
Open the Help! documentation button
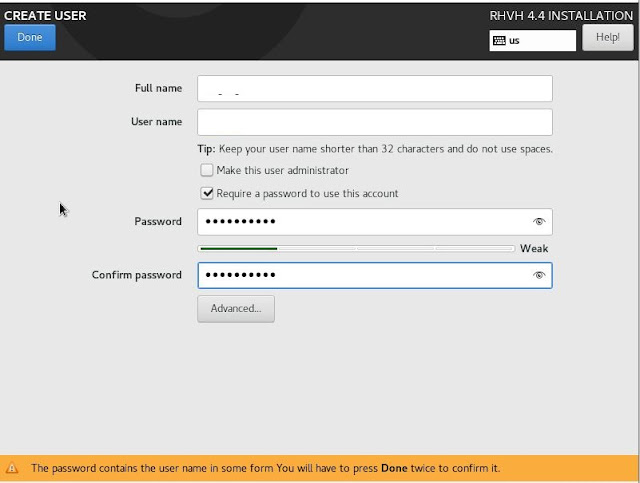click(x=607, y=38)
